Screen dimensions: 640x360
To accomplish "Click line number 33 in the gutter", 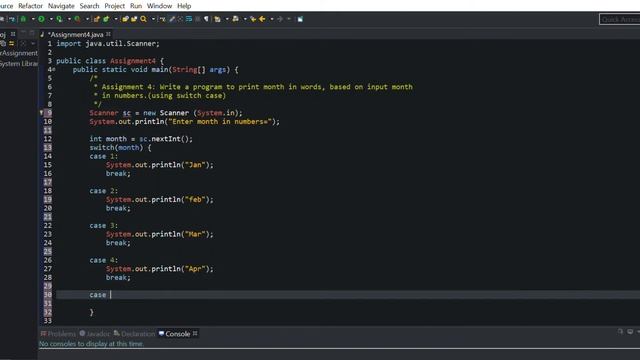I will [x=48, y=321].
